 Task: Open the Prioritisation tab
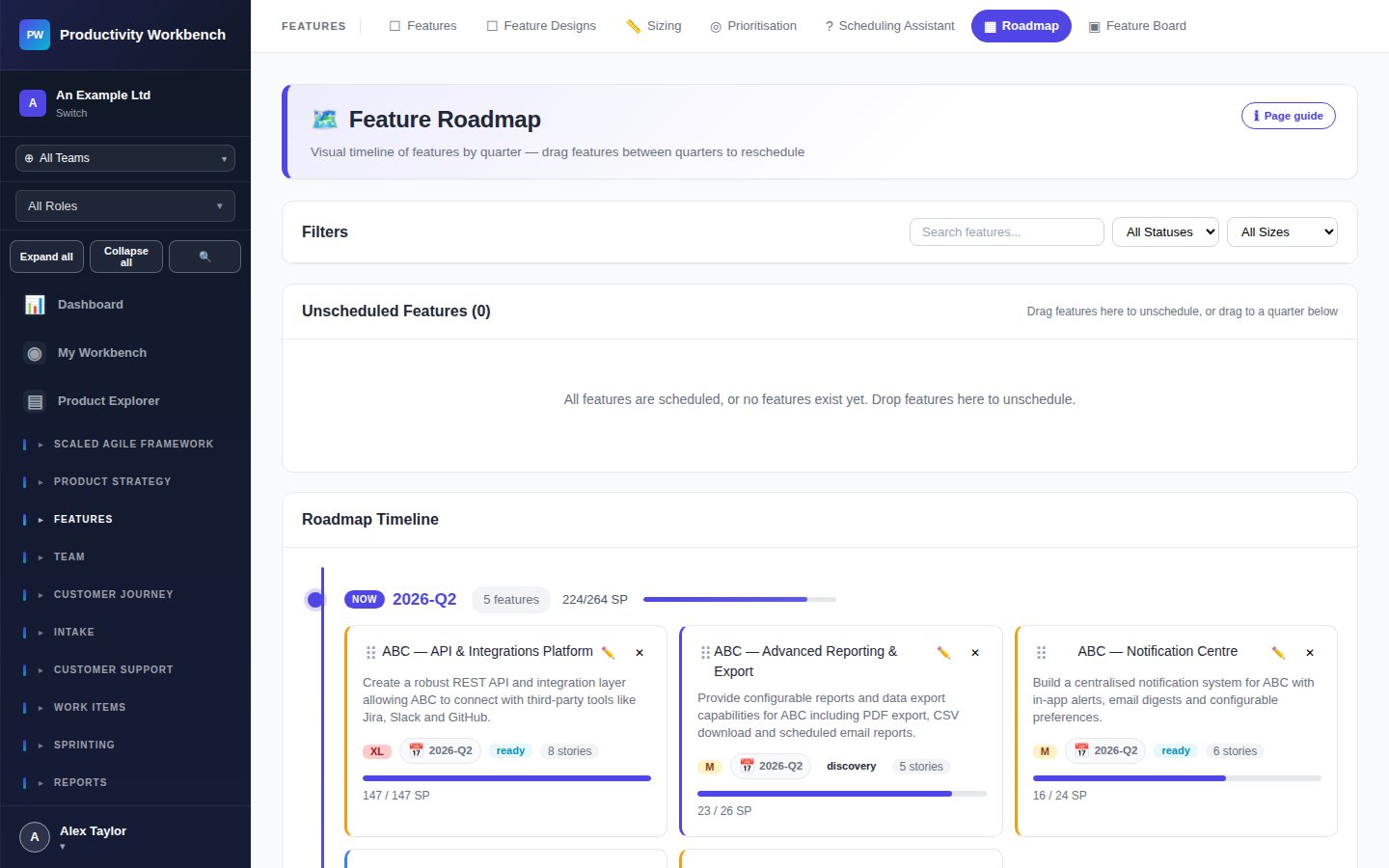[753, 26]
